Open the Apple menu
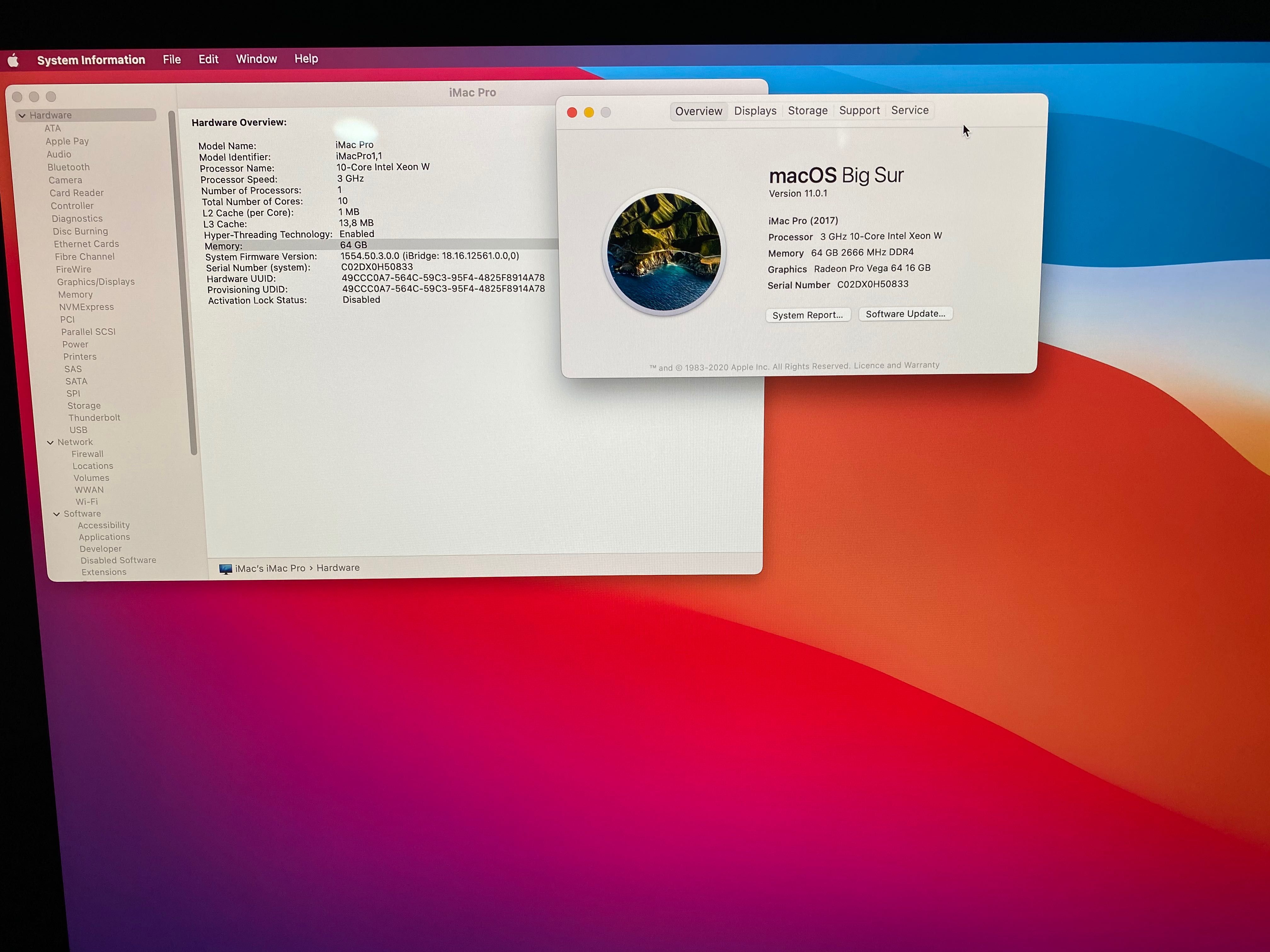Screen dimensions: 1270x952 13,60
